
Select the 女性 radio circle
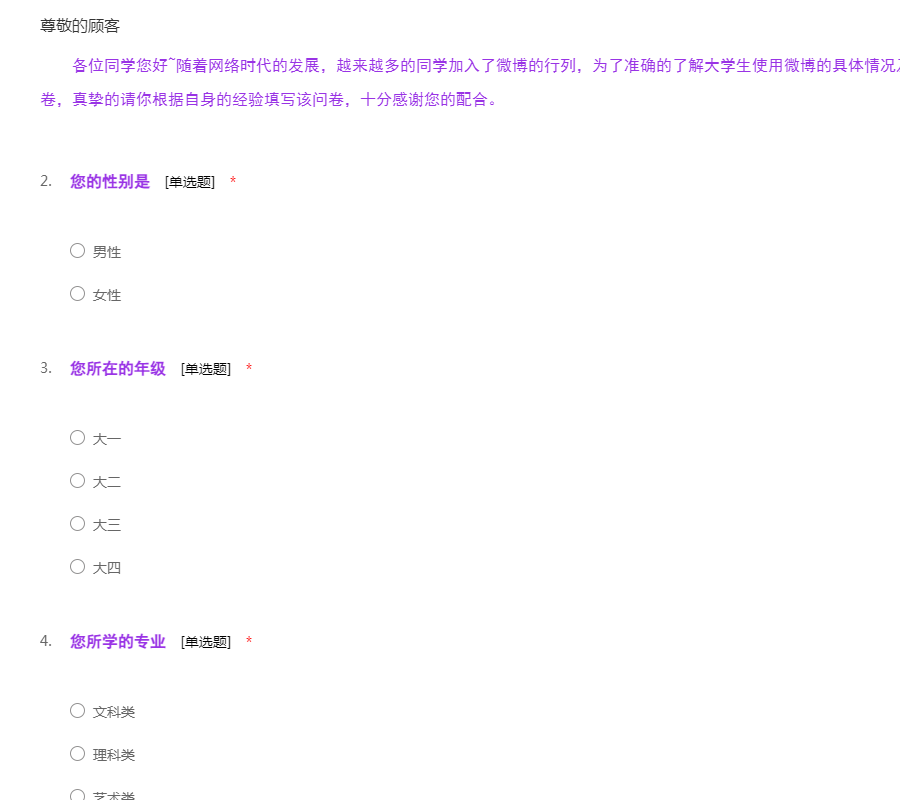pyautogui.click(x=77, y=294)
